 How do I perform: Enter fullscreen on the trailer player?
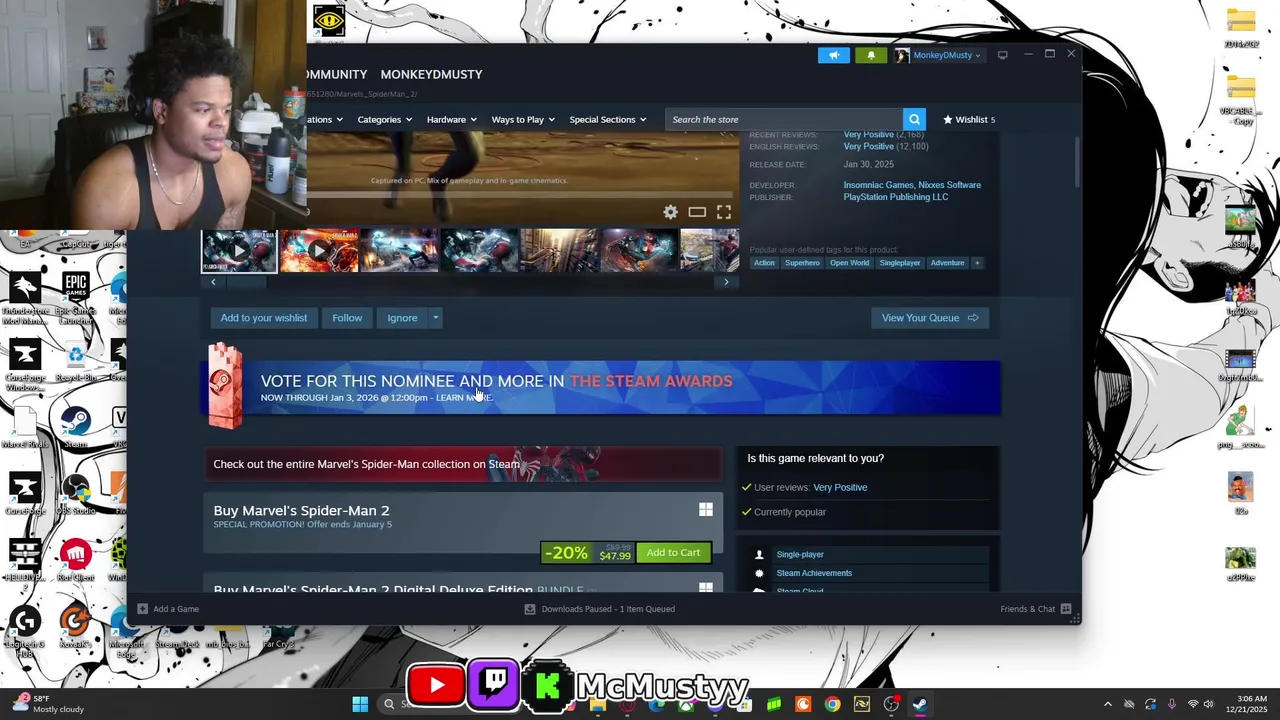pos(724,212)
